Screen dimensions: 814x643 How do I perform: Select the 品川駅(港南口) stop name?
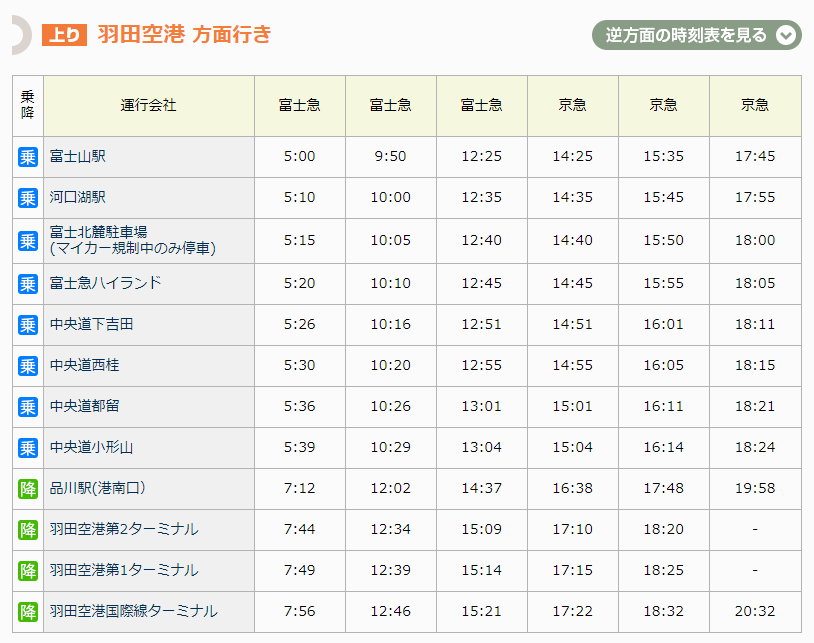coord(98,488)
